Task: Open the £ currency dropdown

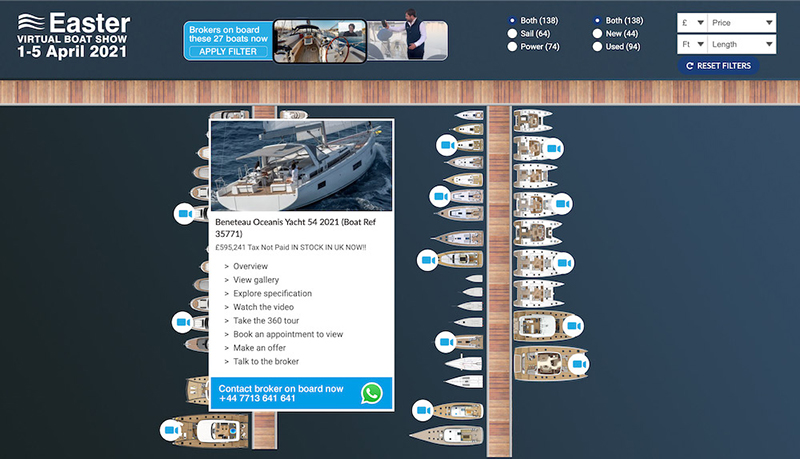Action: pos(692,22)
